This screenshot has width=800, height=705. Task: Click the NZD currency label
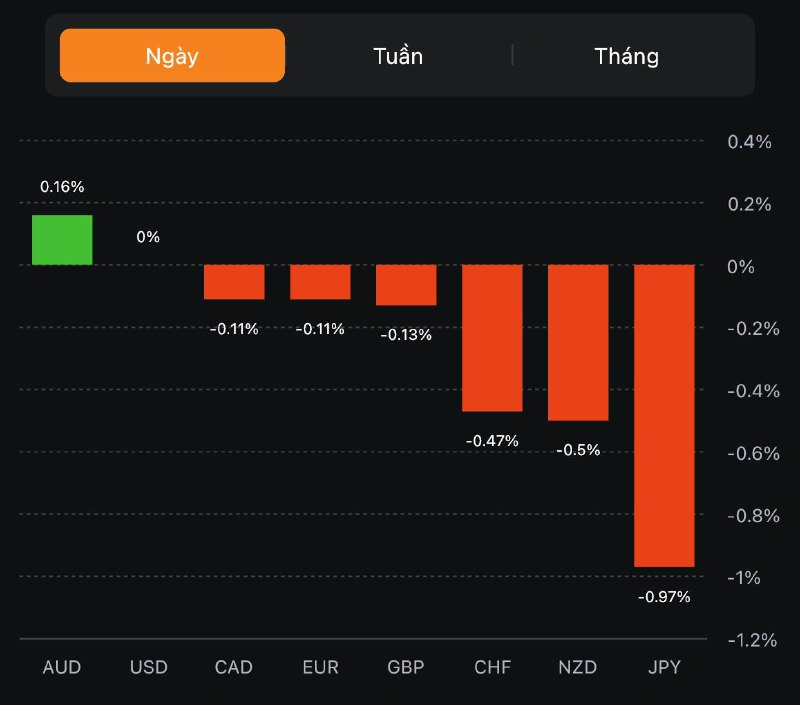tap(578, 667)
